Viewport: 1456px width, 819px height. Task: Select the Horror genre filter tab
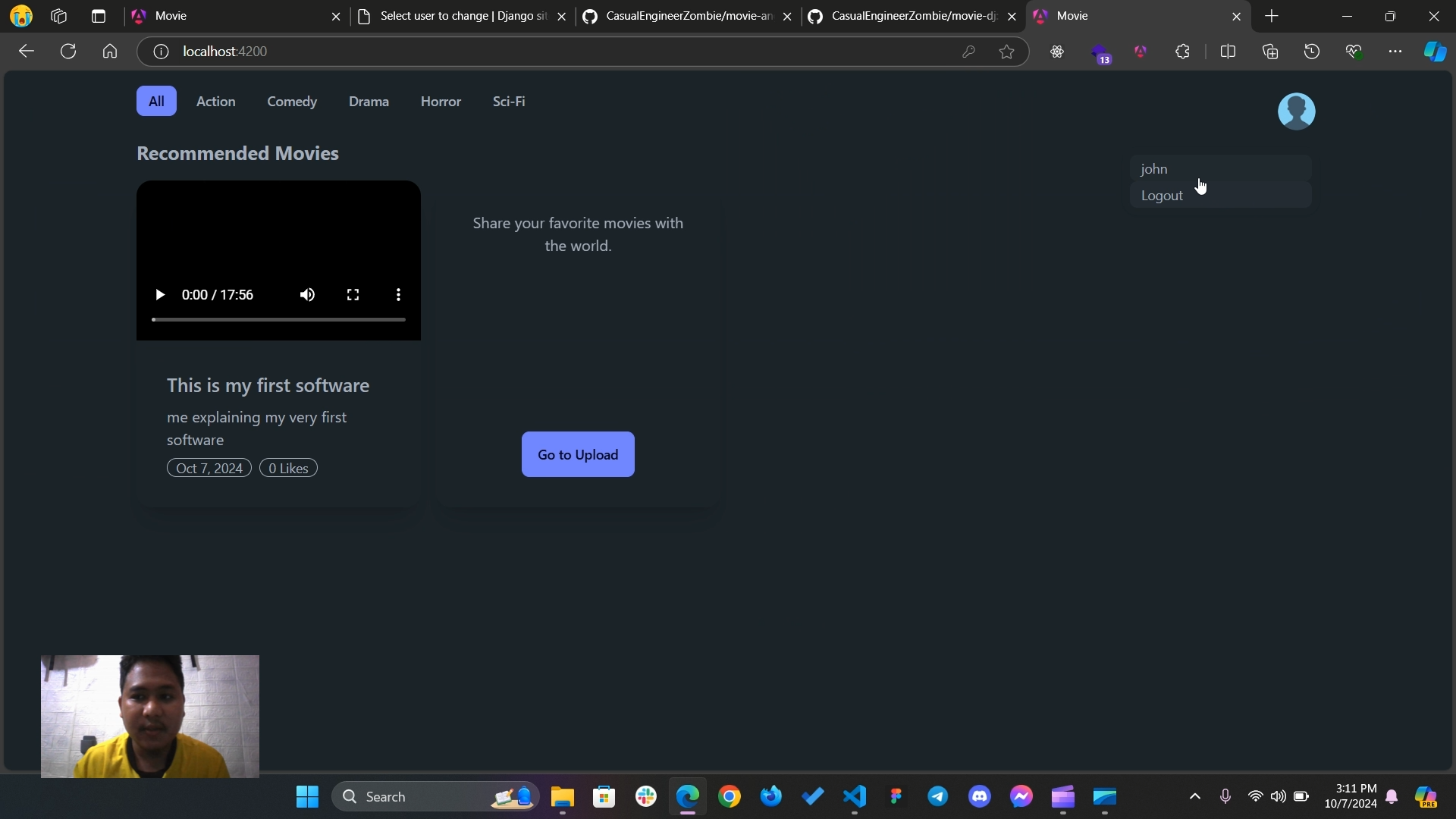441,100
